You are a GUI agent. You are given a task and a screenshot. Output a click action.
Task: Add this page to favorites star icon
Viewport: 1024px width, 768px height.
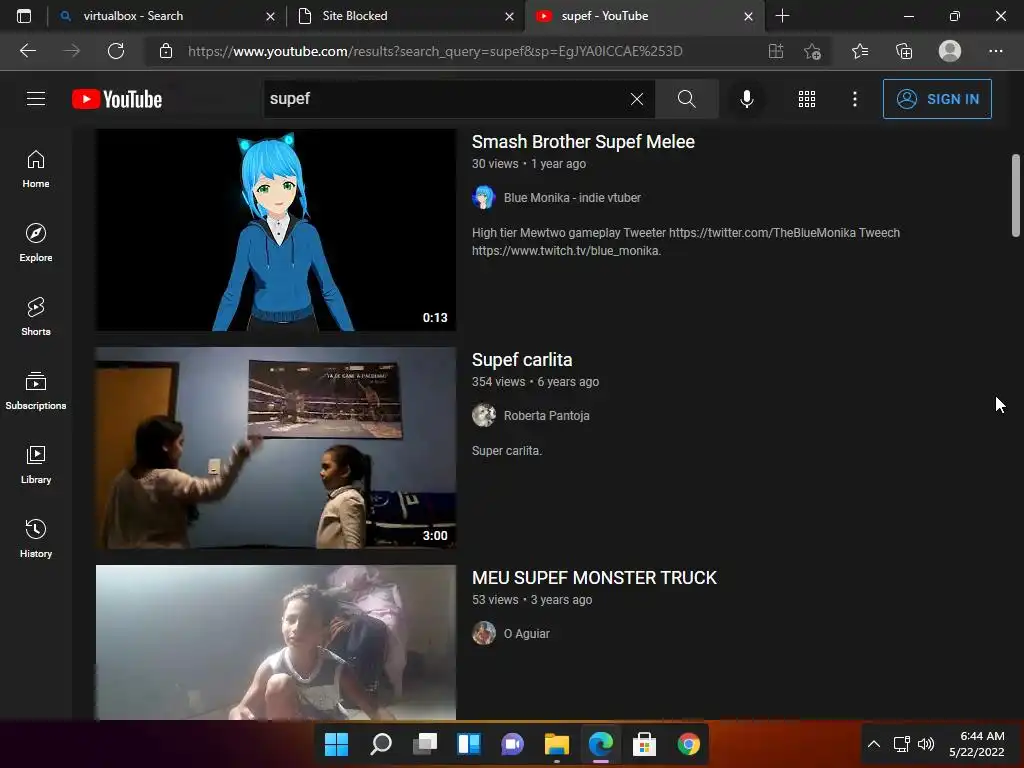click(x=812, y=51)
